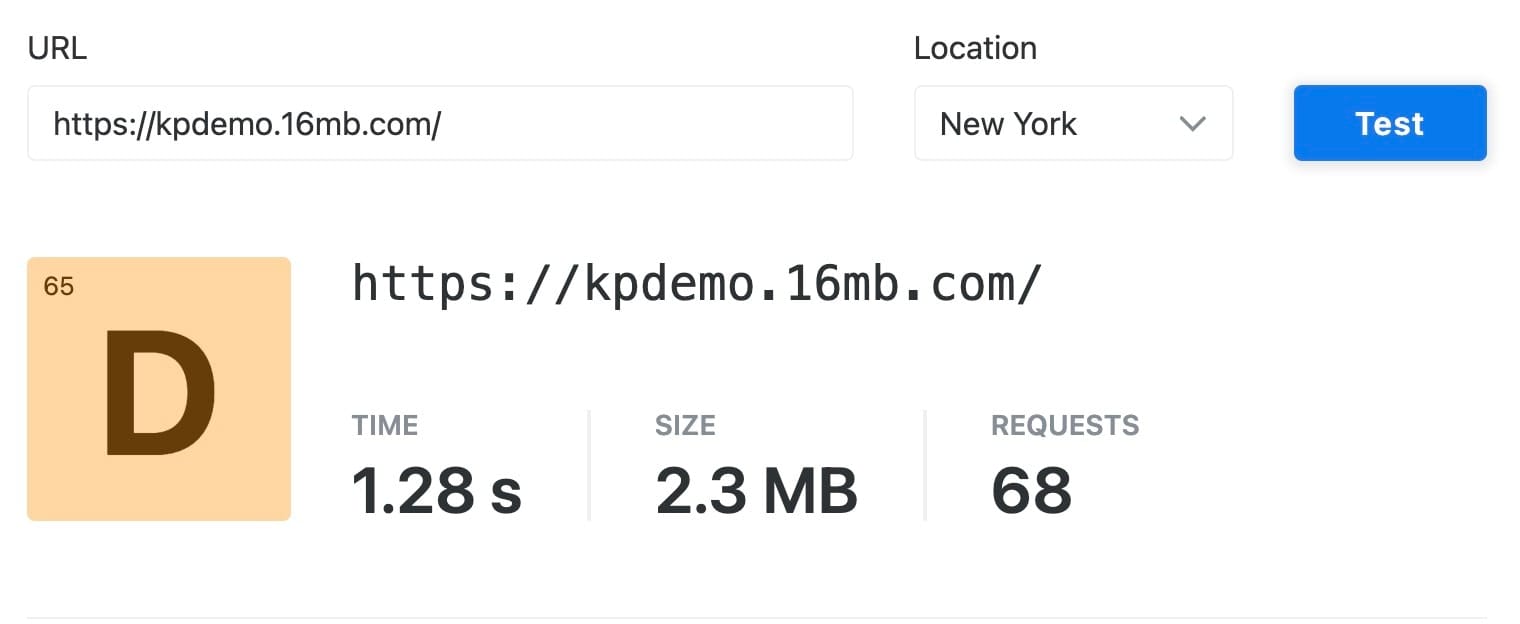Click the 1.28 s load time value
Viewport: 1520px width, 624px height.
tap(437, 490)
